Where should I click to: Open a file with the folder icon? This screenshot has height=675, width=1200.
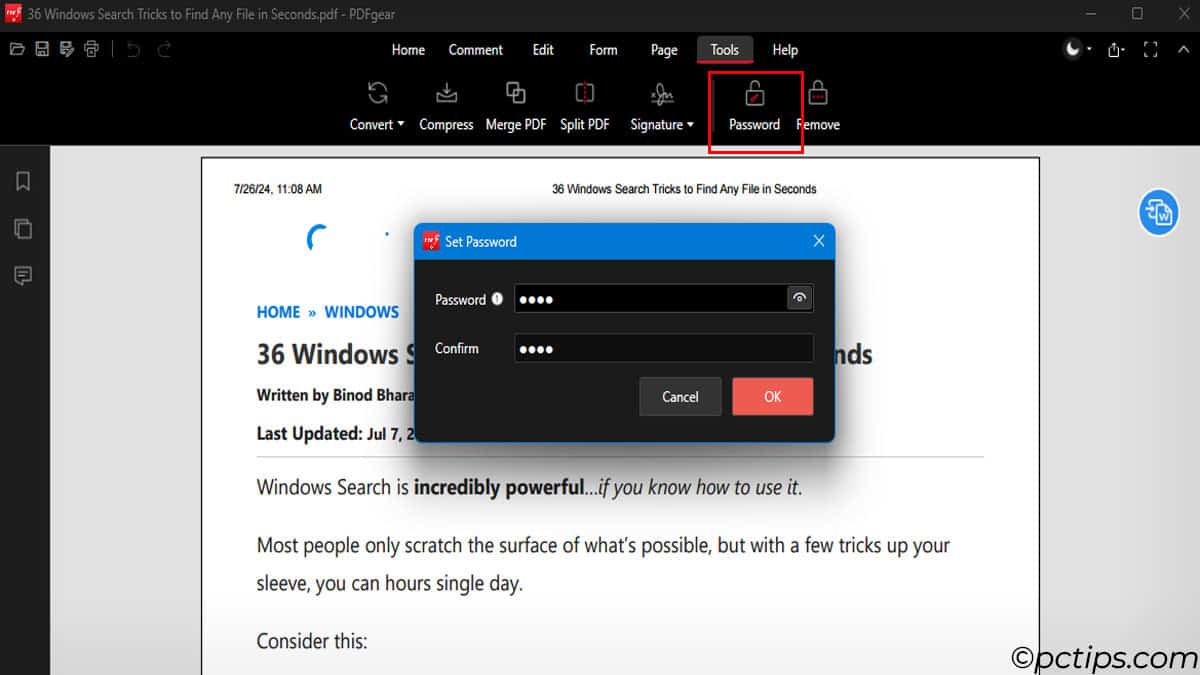(x=16, y=49)
